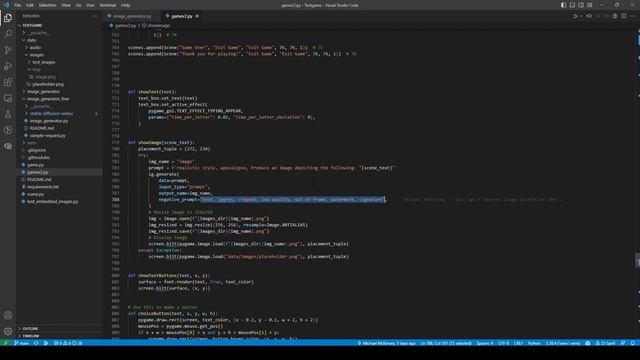
Task: Toggle the Primary Side Bar layout icon
Action: 564,5
